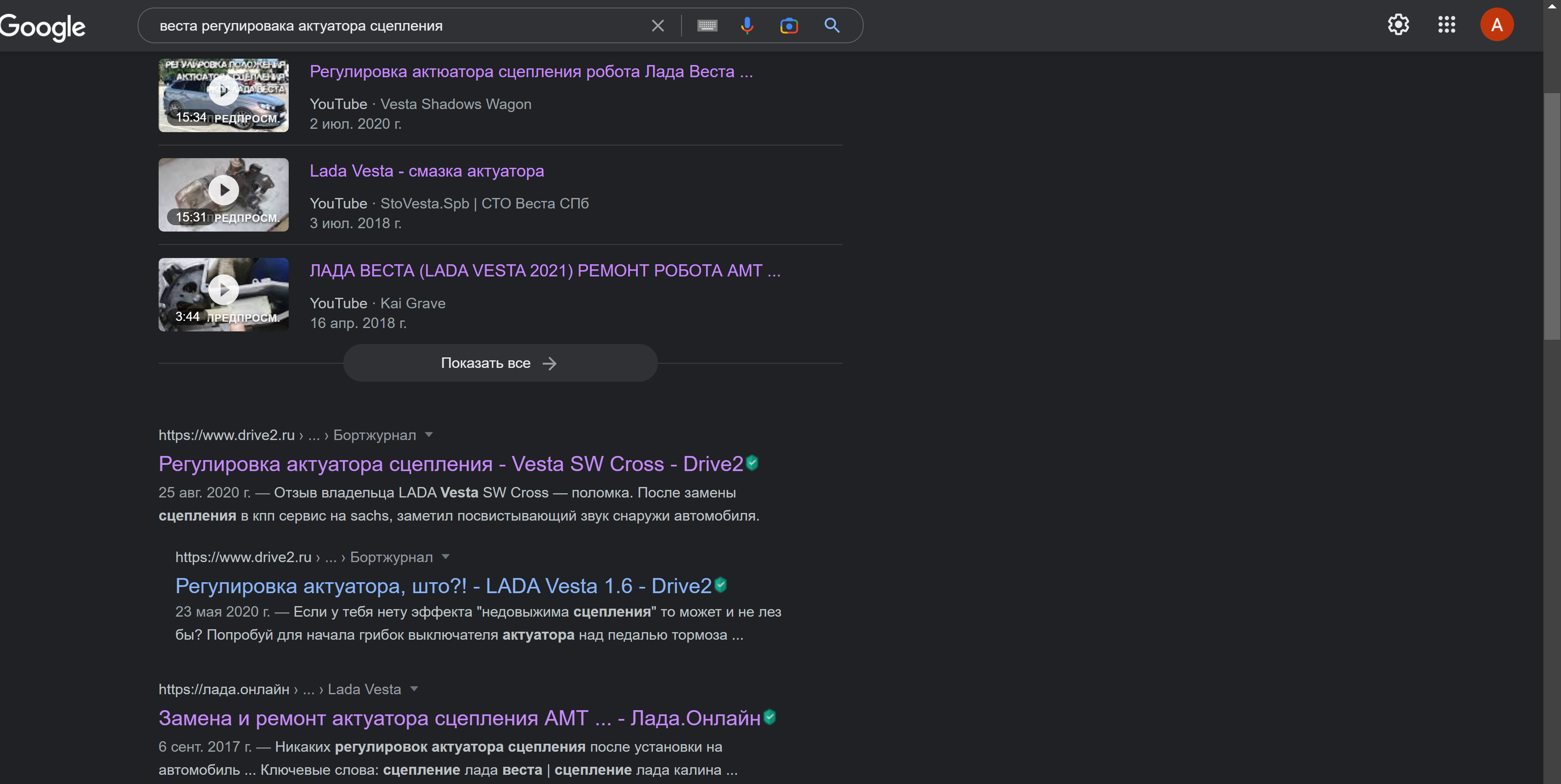The image size is (1561, 784).
Task: Click the Показать все button
Action: pyautogui.click(x=499, y=362)
